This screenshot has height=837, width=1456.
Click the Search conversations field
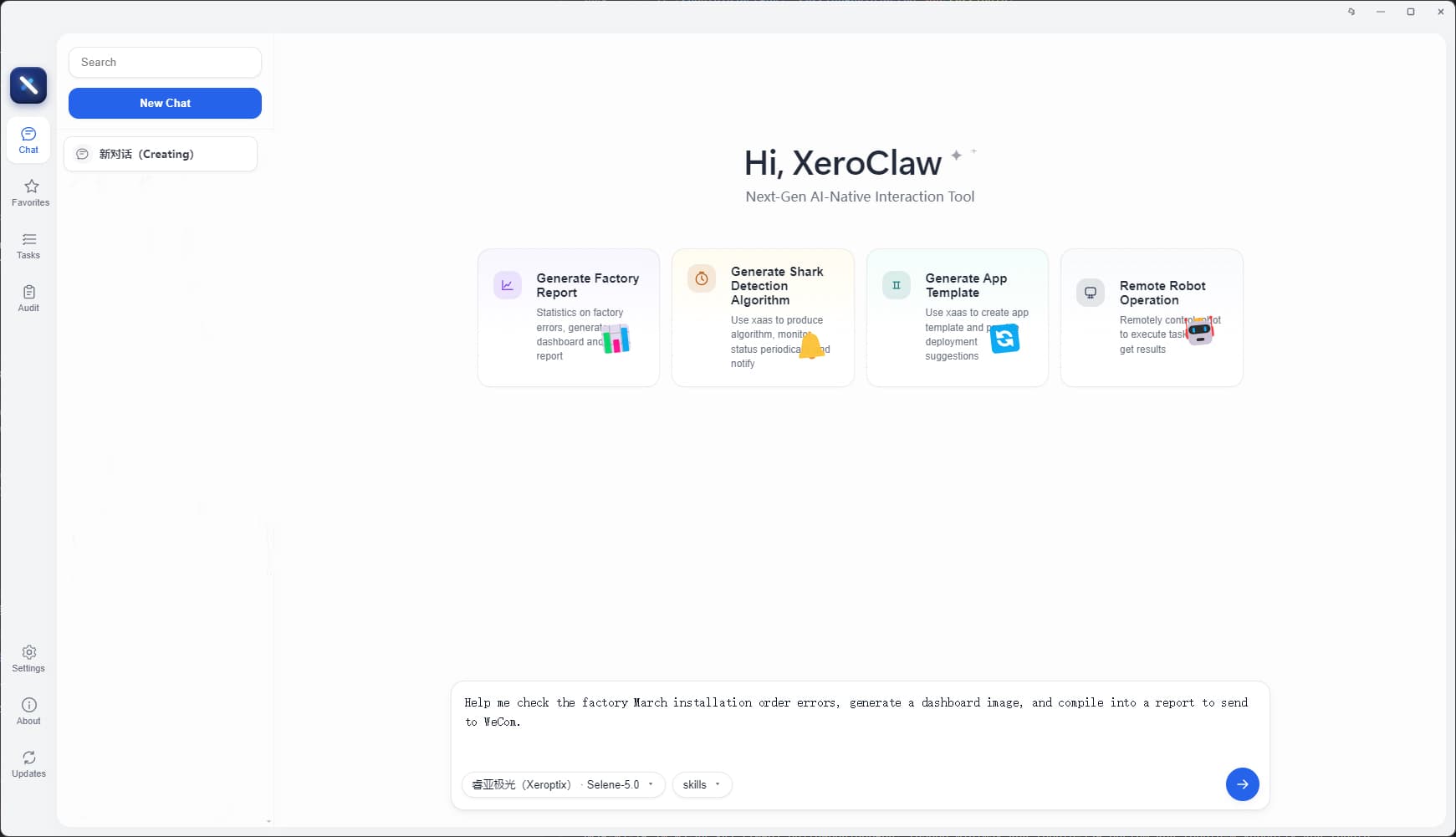(165, 62)
